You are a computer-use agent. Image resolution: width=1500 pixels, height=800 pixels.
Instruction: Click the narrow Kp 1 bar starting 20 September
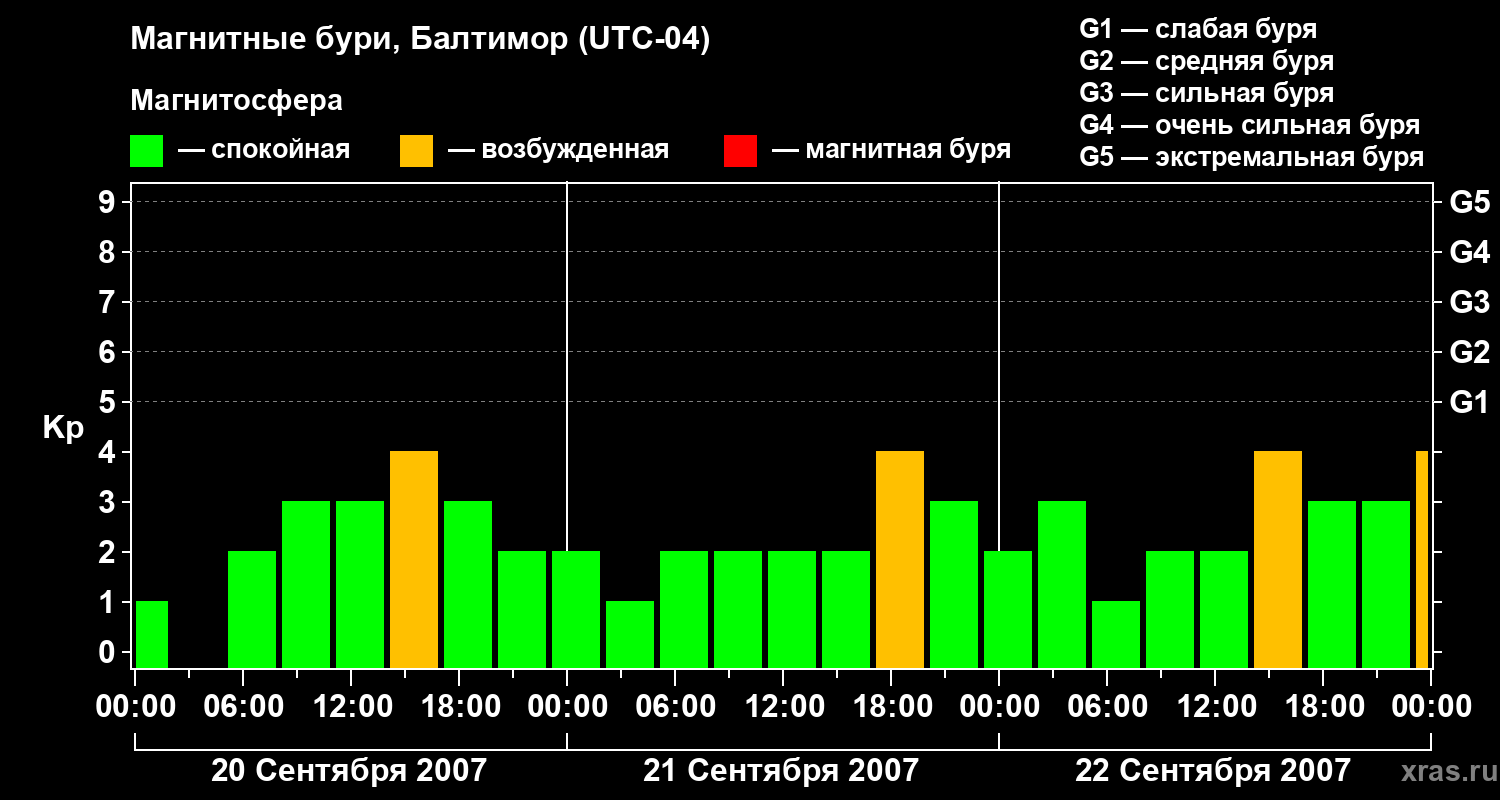pos(152,635)
